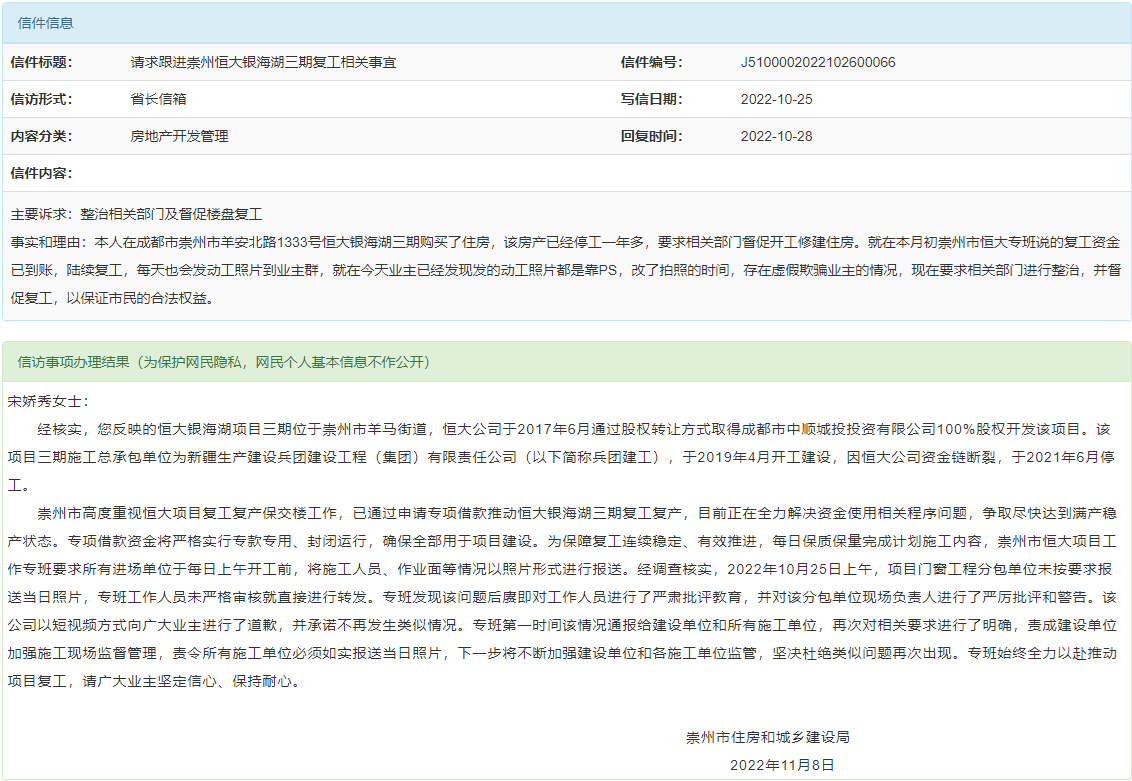Viewport: 1132px width, 781px height.
Task: Select the letter number J5100002022102600066
Action: (x=817, y=62)
